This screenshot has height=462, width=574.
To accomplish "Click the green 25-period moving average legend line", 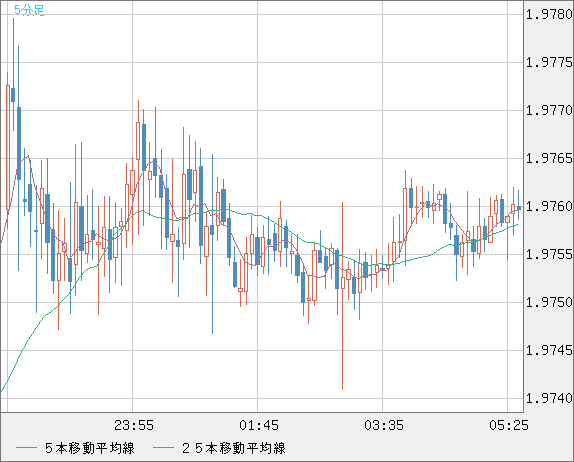I will point(163,448).
